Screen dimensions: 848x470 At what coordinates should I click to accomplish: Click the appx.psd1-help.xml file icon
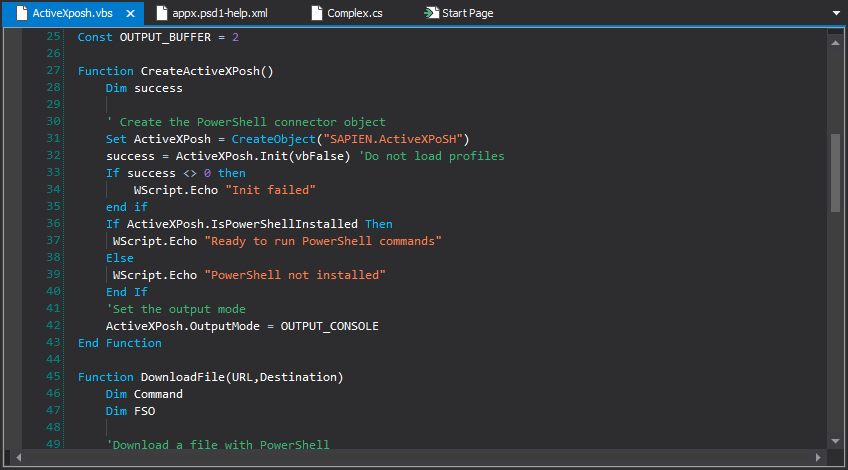tap(162, 13)
